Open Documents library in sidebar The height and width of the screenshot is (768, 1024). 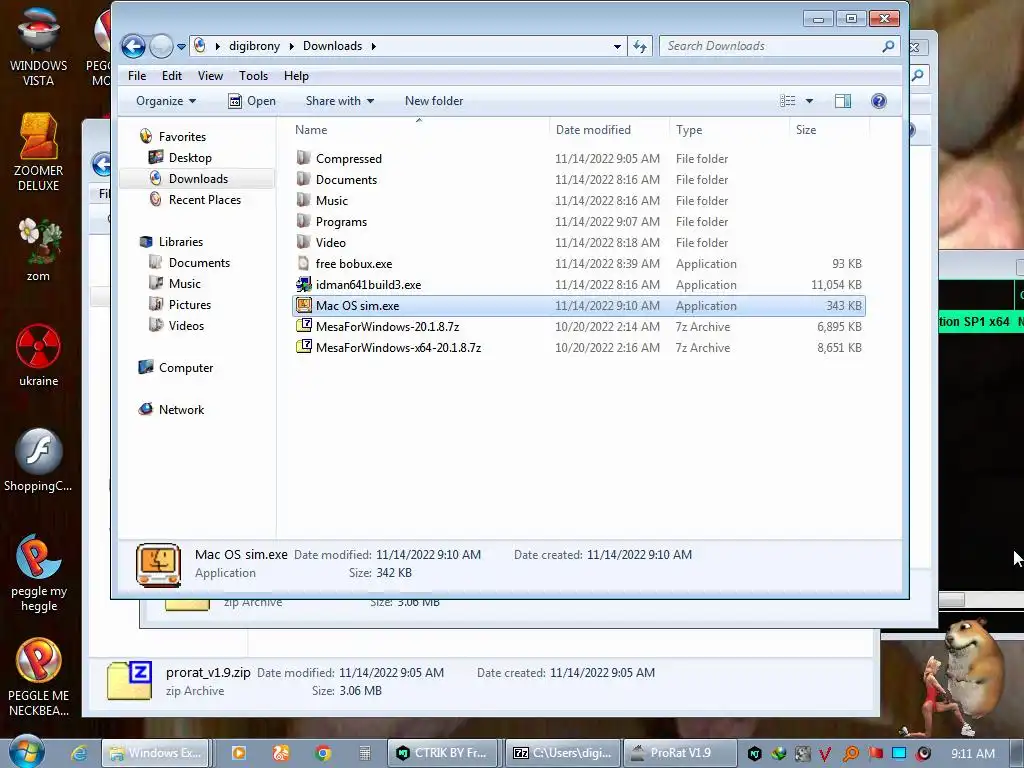click(199, 263)
